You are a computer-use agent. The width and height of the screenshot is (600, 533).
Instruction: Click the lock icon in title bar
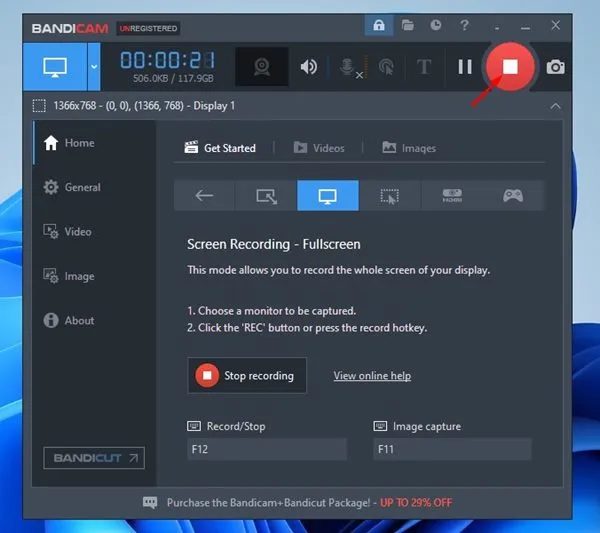(378, 25)
